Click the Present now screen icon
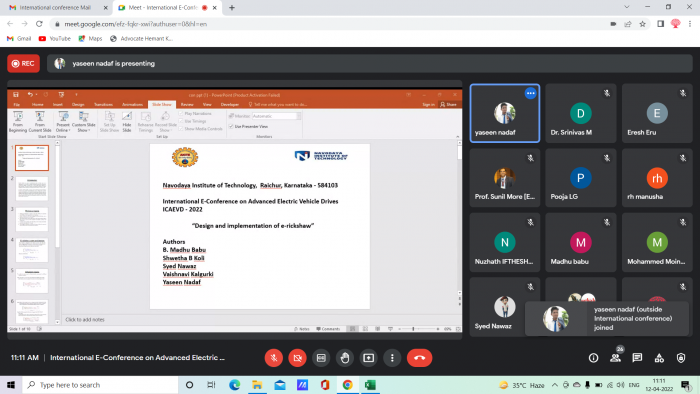 pos(368,358)
